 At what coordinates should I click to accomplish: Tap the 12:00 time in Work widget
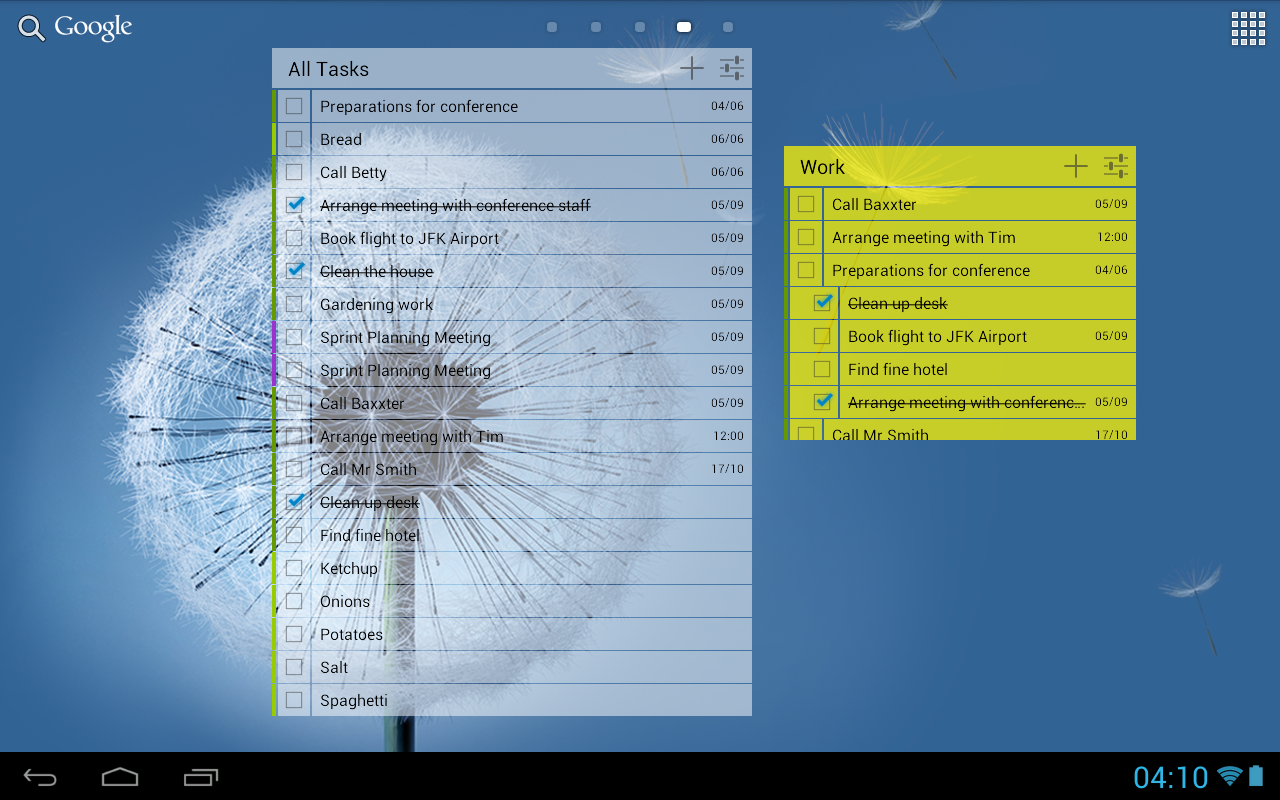tap(1112, 237)
